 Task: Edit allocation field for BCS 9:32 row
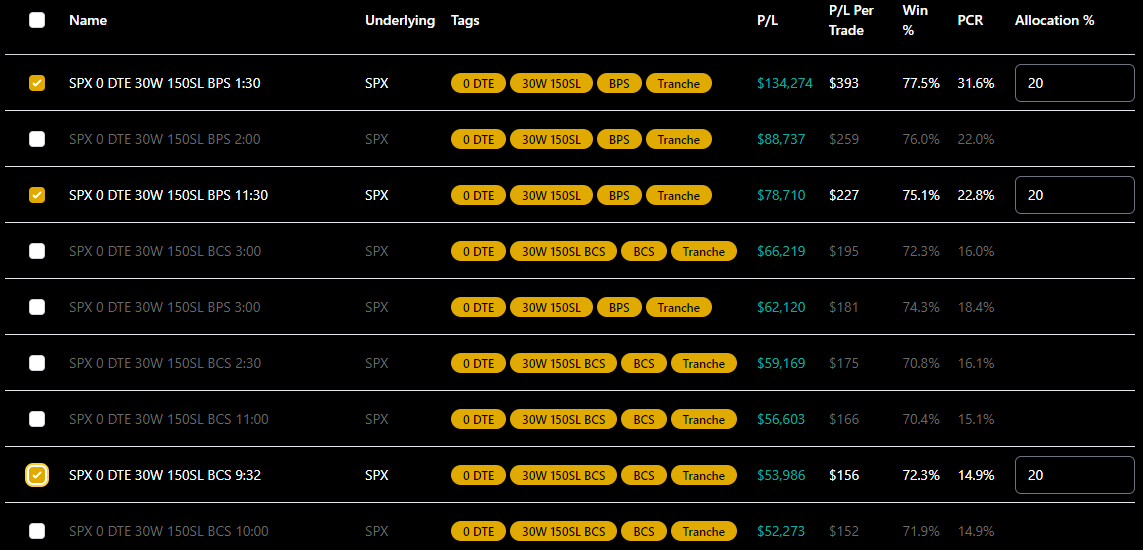[1074, 475]
